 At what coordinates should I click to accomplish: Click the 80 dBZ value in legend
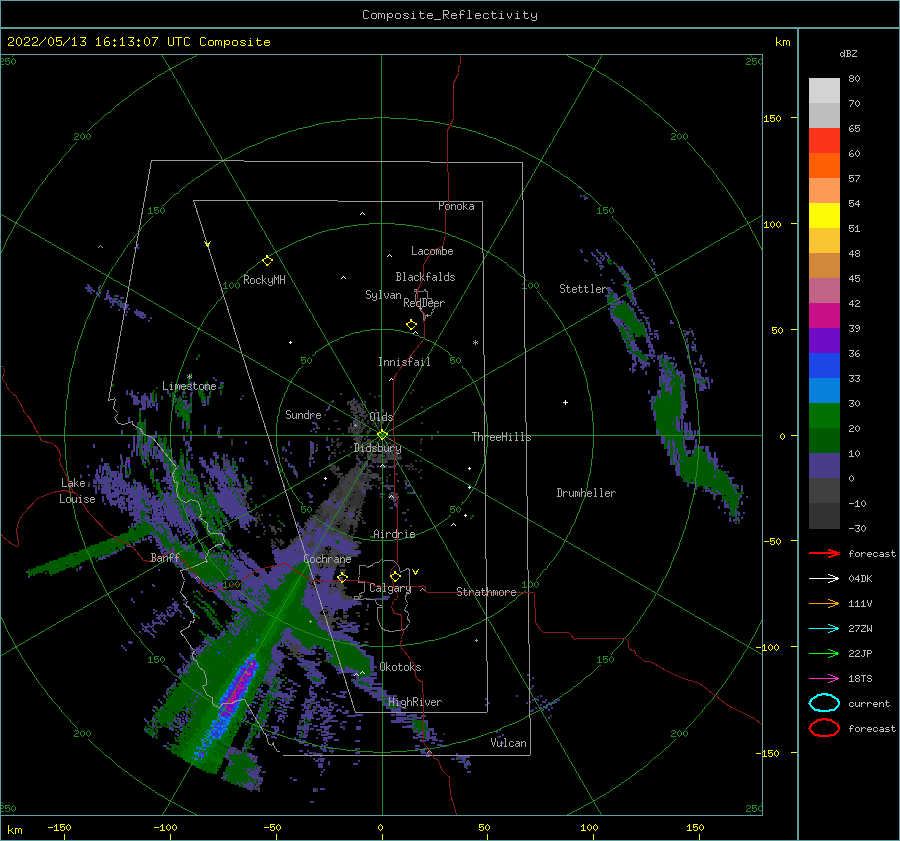click(x=854, y=79)
